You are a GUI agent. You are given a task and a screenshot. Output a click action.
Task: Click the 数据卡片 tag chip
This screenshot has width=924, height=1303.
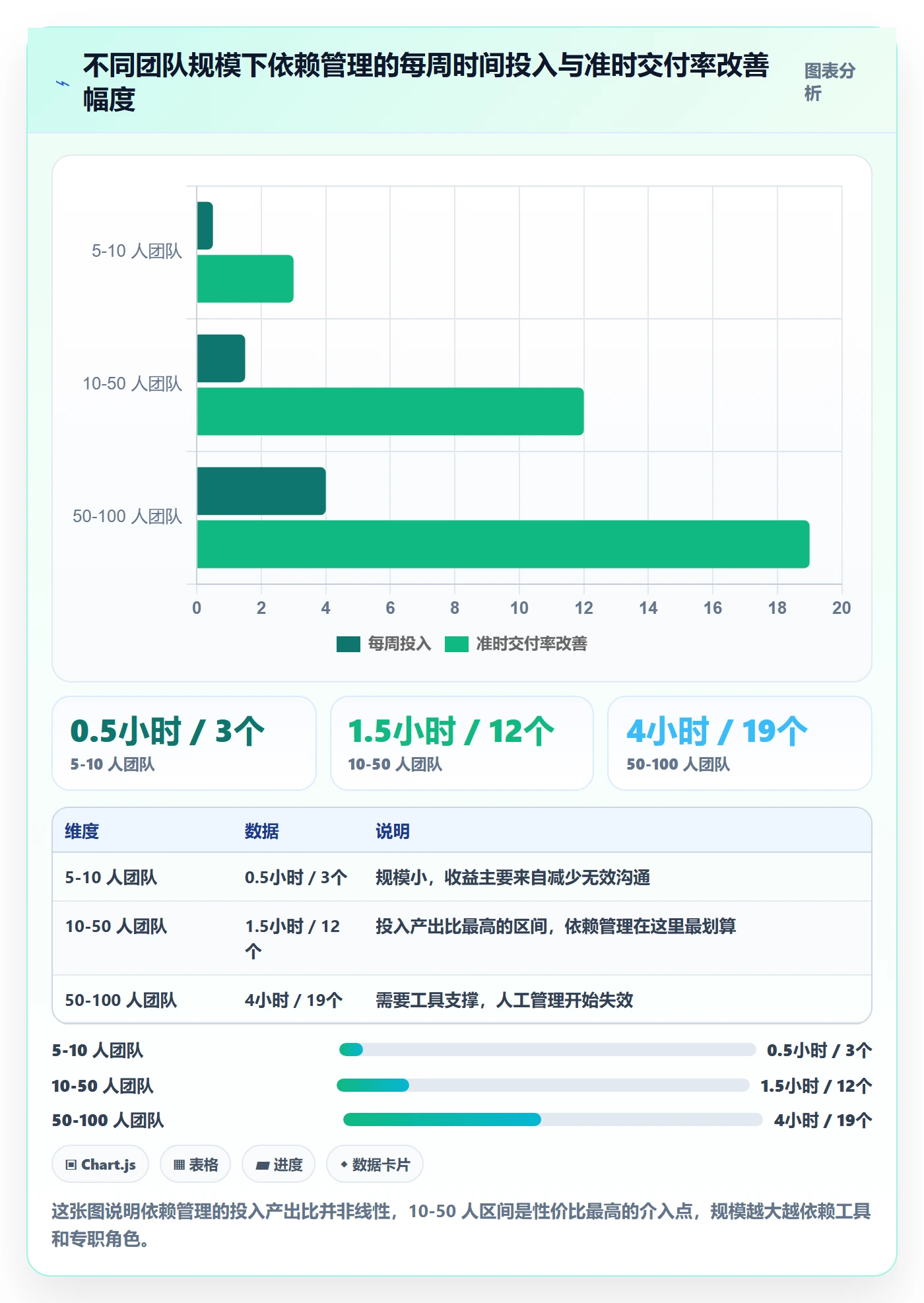375,1164
